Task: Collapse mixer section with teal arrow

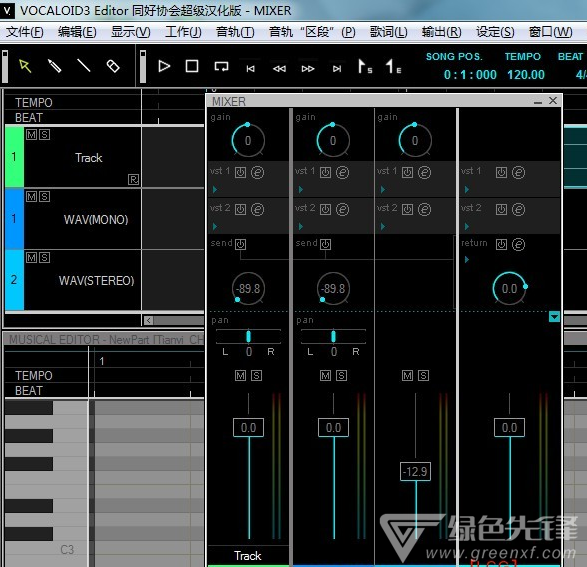Action: (x=554, y=317)
